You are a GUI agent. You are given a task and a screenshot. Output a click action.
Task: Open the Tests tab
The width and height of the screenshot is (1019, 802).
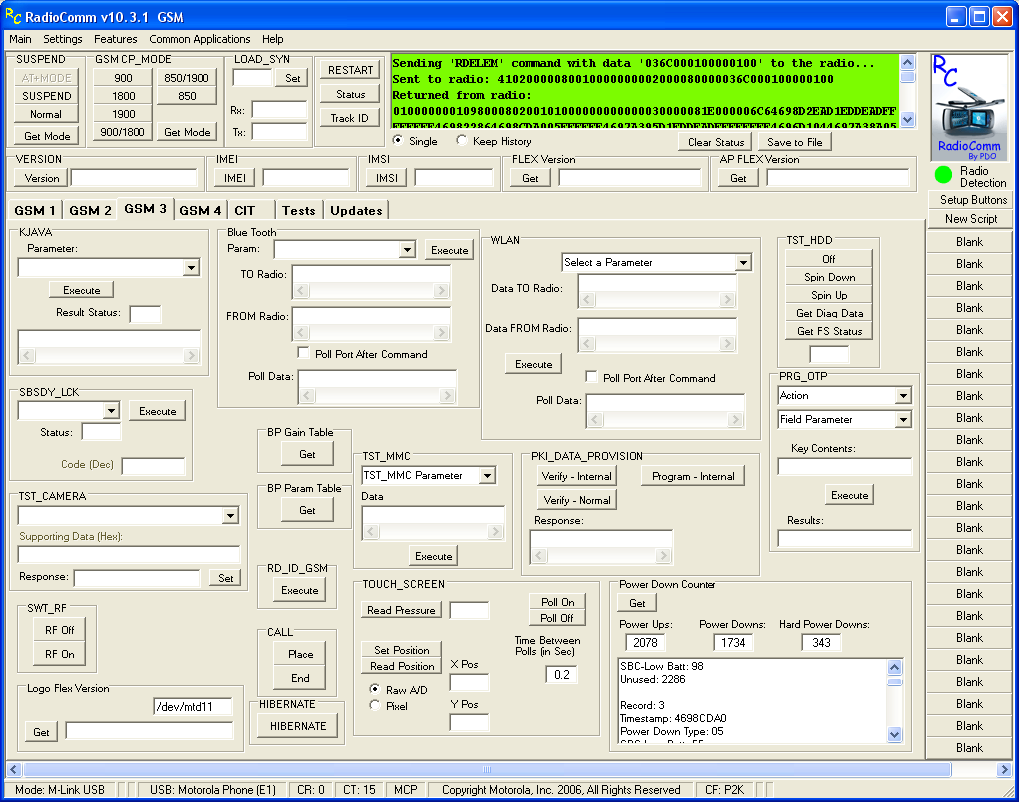point(299,211)
